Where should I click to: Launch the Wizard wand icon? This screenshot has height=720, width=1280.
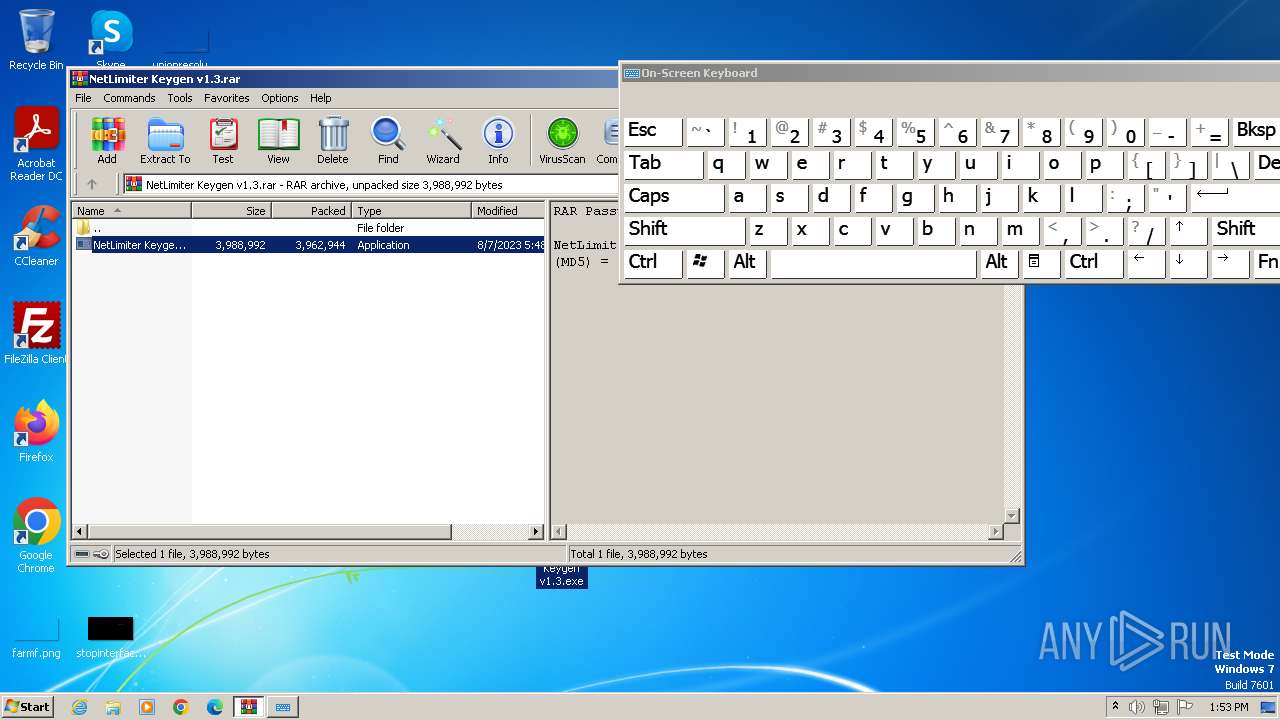coord(443,140)
